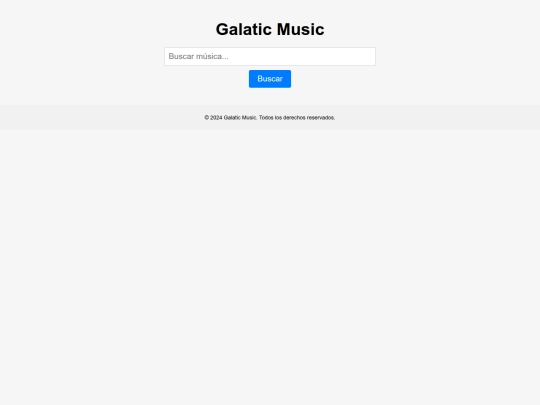Click the word Galatic in the title
The width and height of the screenshot is (540, 405).
pyautogui.click(x=244, y=29)
